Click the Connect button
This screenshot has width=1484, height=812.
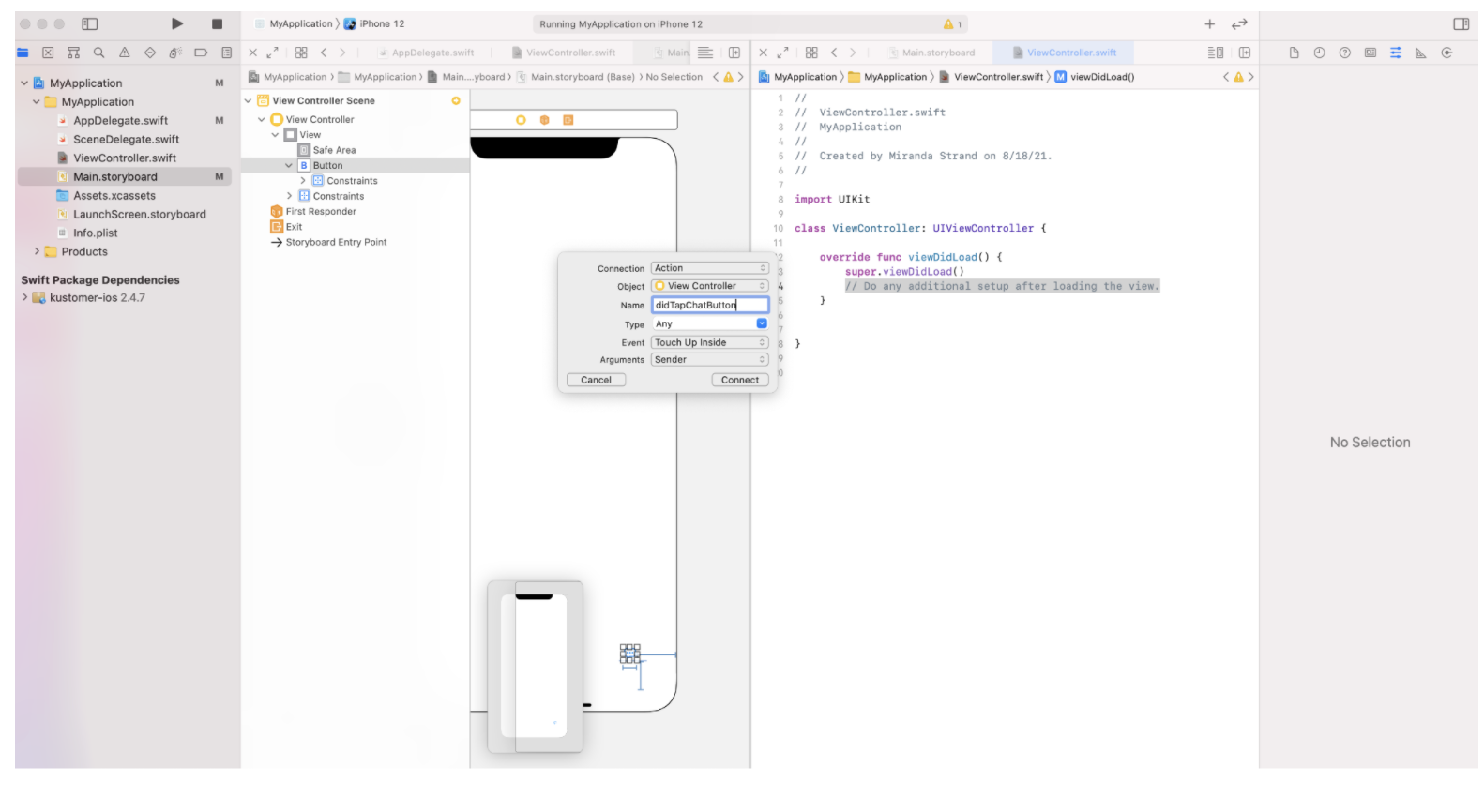click(x=740, y=380)
